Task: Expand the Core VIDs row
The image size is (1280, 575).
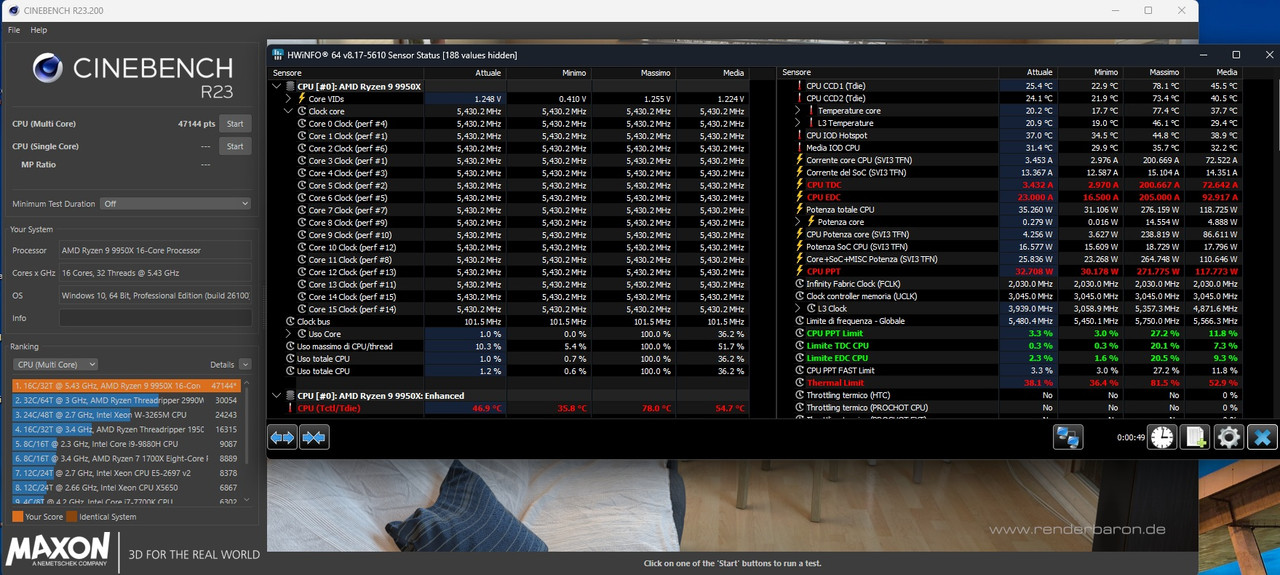Action: [x=289, y=99]
